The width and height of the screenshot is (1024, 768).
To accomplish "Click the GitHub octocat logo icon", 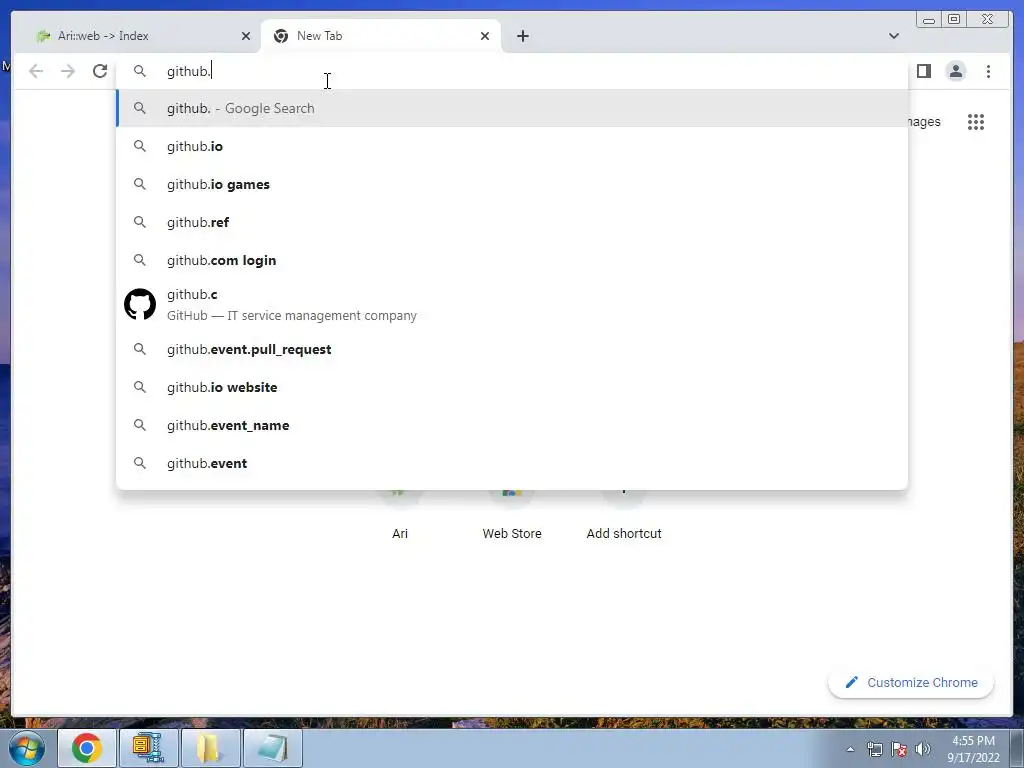I will pyautogui.click(x=140, y=304).
